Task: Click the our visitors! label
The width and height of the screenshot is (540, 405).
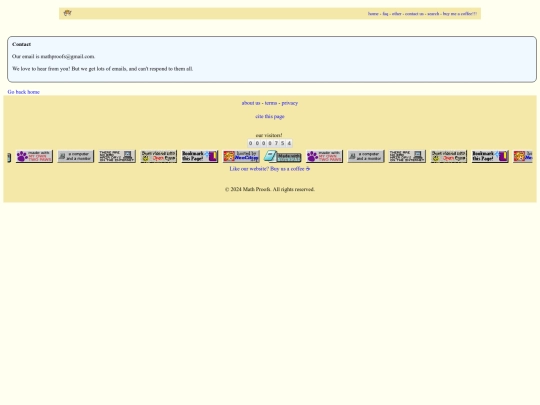Action: pyautogui.click(x=269, y=135)
